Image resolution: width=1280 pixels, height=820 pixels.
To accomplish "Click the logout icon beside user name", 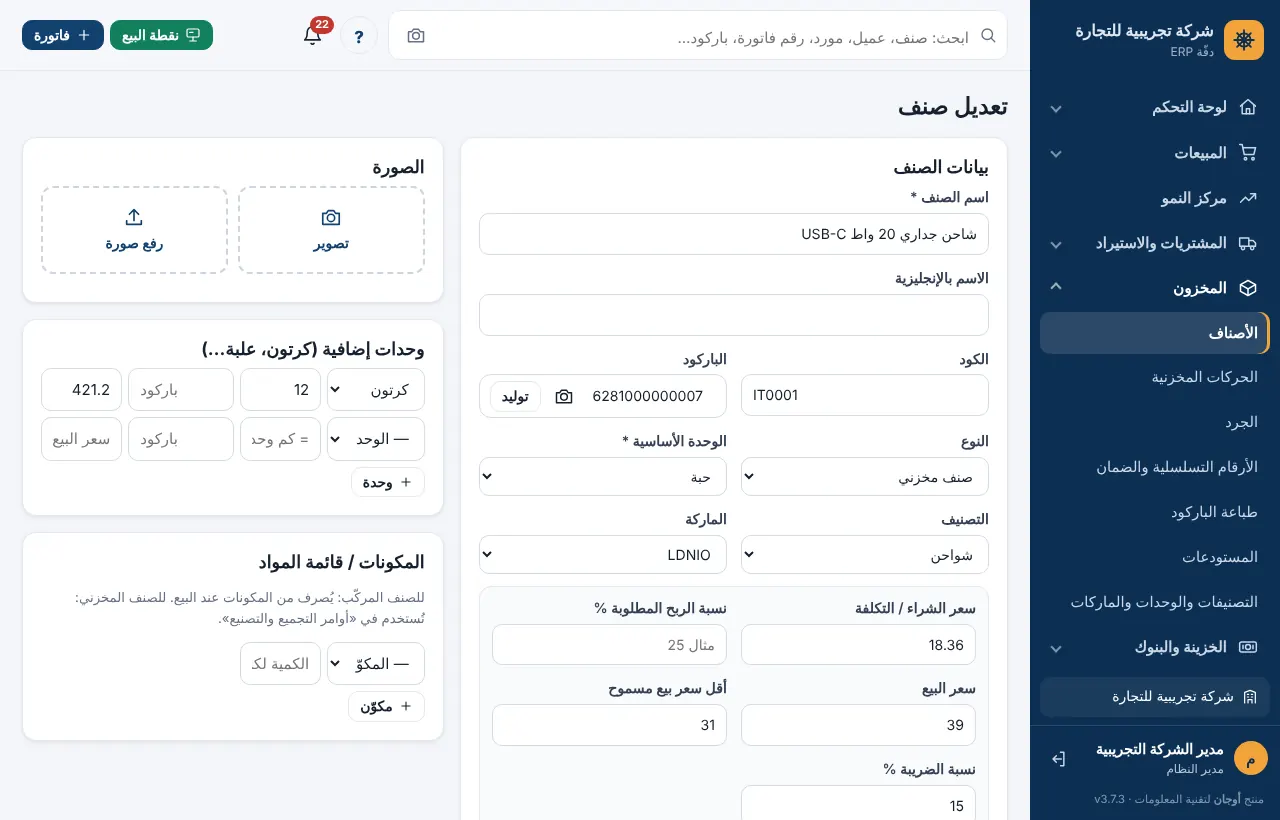I will 1059,759.
